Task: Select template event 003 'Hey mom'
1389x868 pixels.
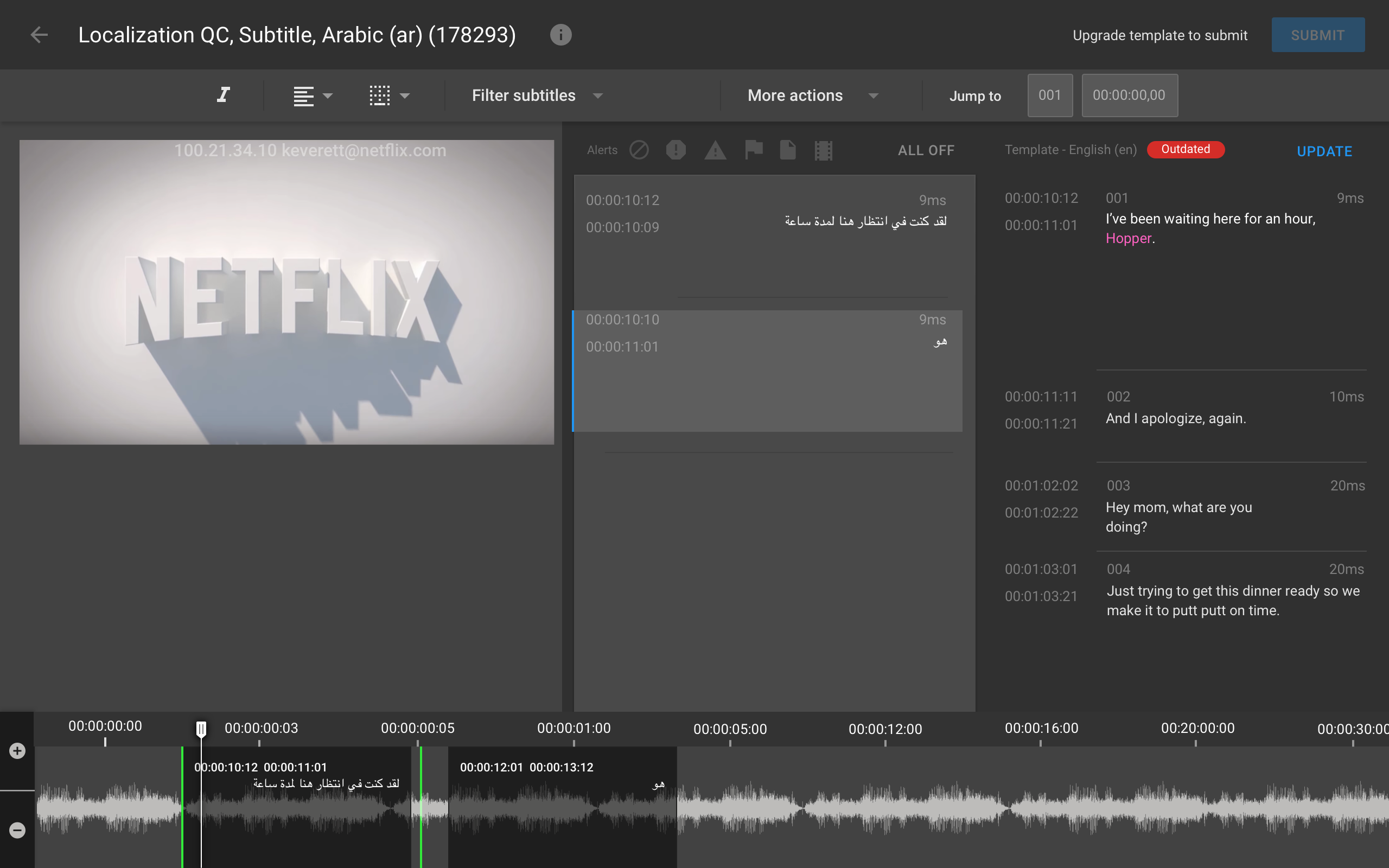Action: pos(1178,517)
